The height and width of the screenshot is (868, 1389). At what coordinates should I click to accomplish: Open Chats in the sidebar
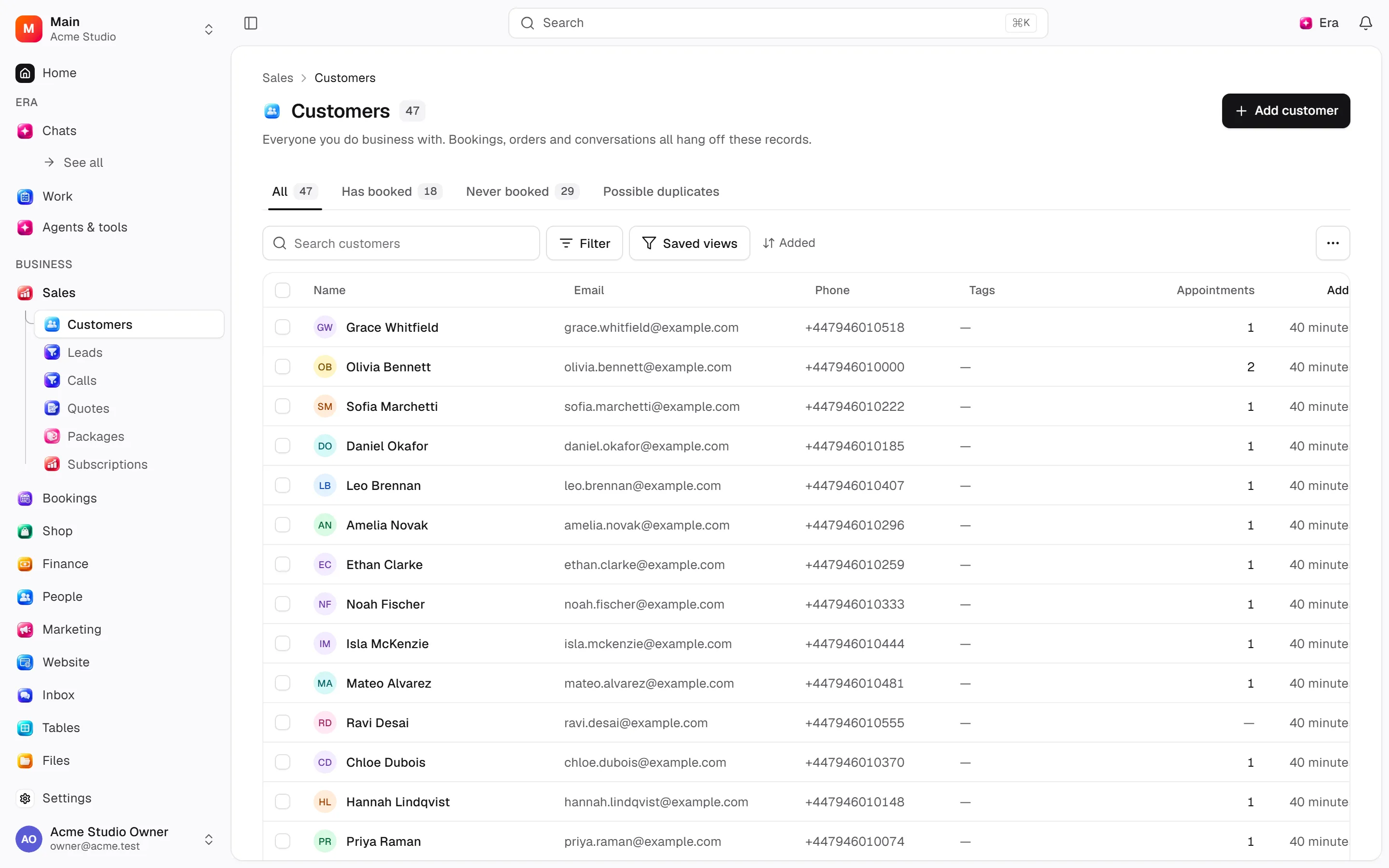click(59, 131)
